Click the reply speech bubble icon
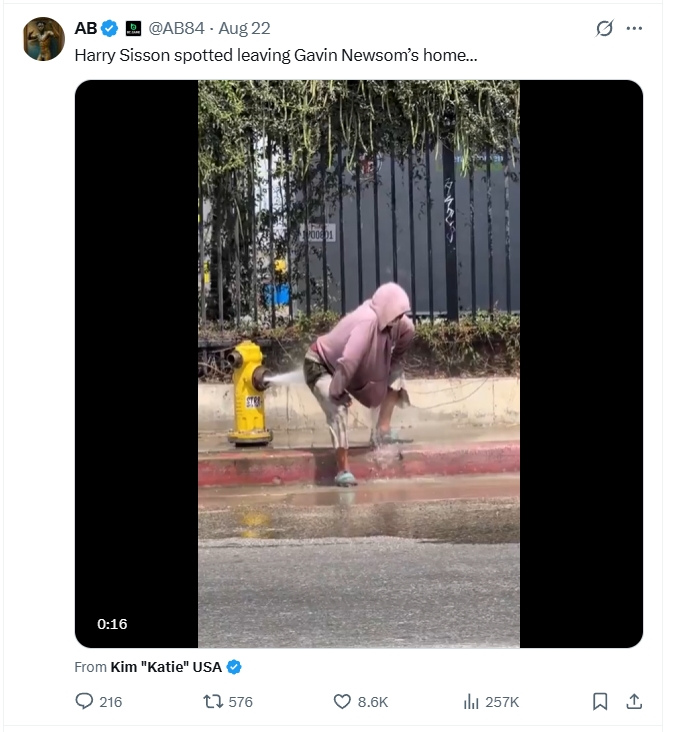 (x=85, y=702)
